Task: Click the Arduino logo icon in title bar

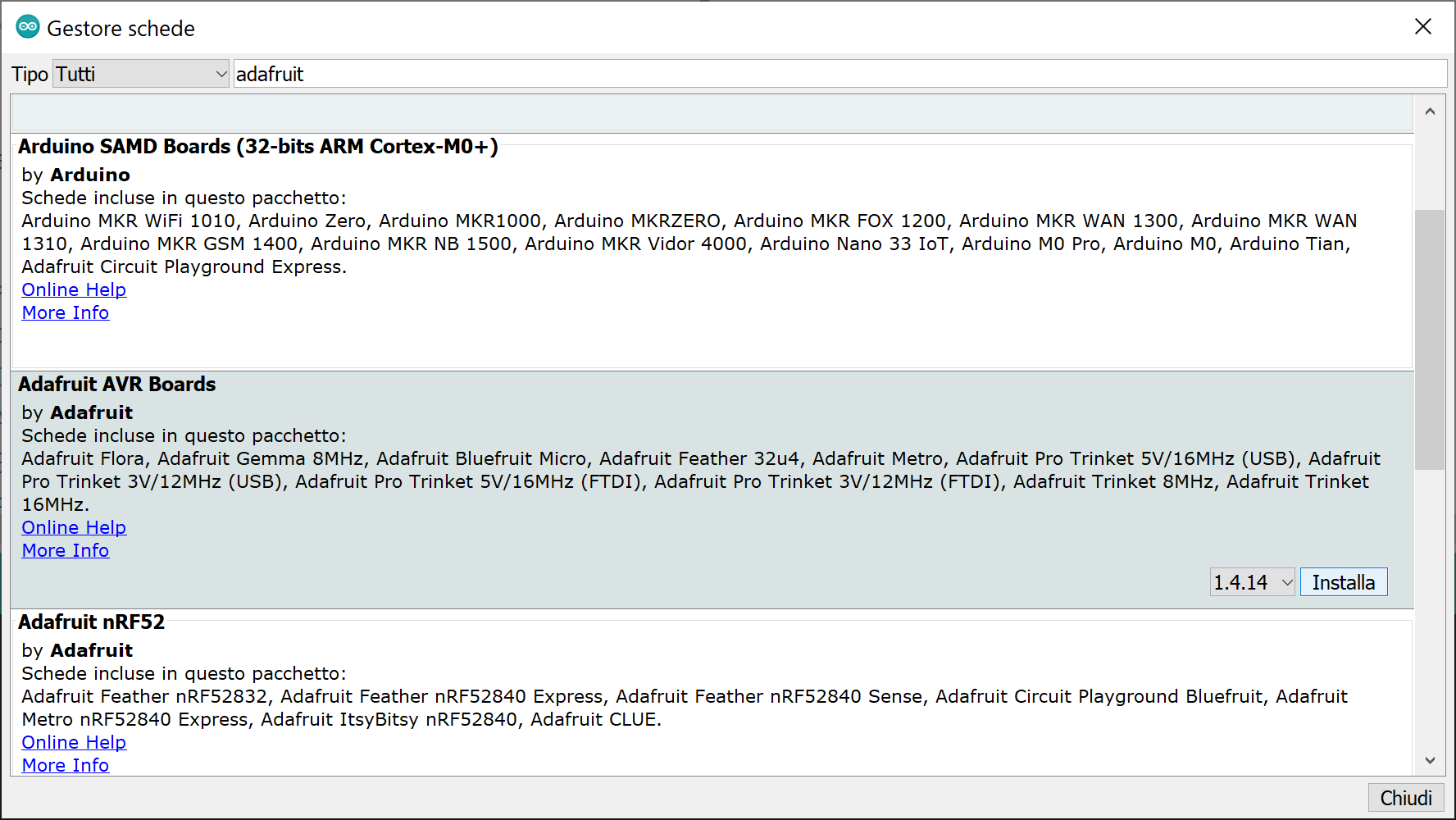Action: coord(28,27)
